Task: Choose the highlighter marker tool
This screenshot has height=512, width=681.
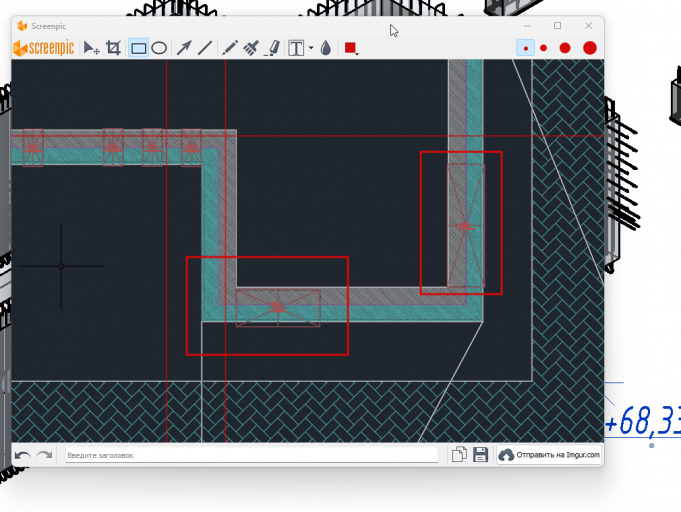Action: tap(272, 48)
